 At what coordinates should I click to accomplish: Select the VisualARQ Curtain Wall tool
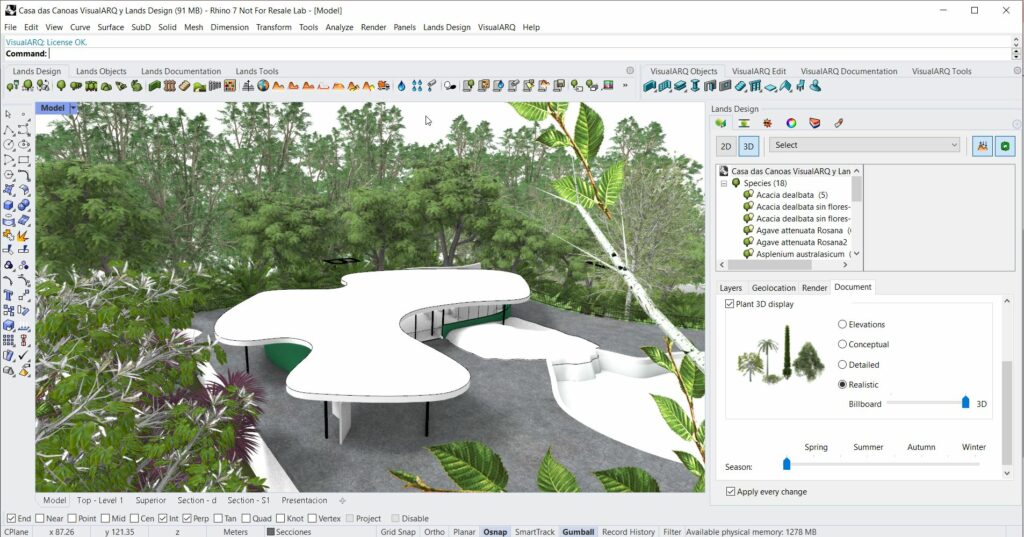point(665,86)
